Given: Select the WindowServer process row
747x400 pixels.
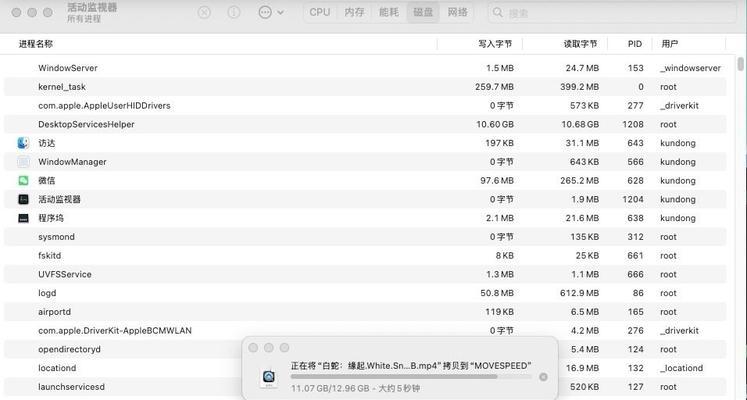Looking at the screenshot, I should click(x=365, y=68).
